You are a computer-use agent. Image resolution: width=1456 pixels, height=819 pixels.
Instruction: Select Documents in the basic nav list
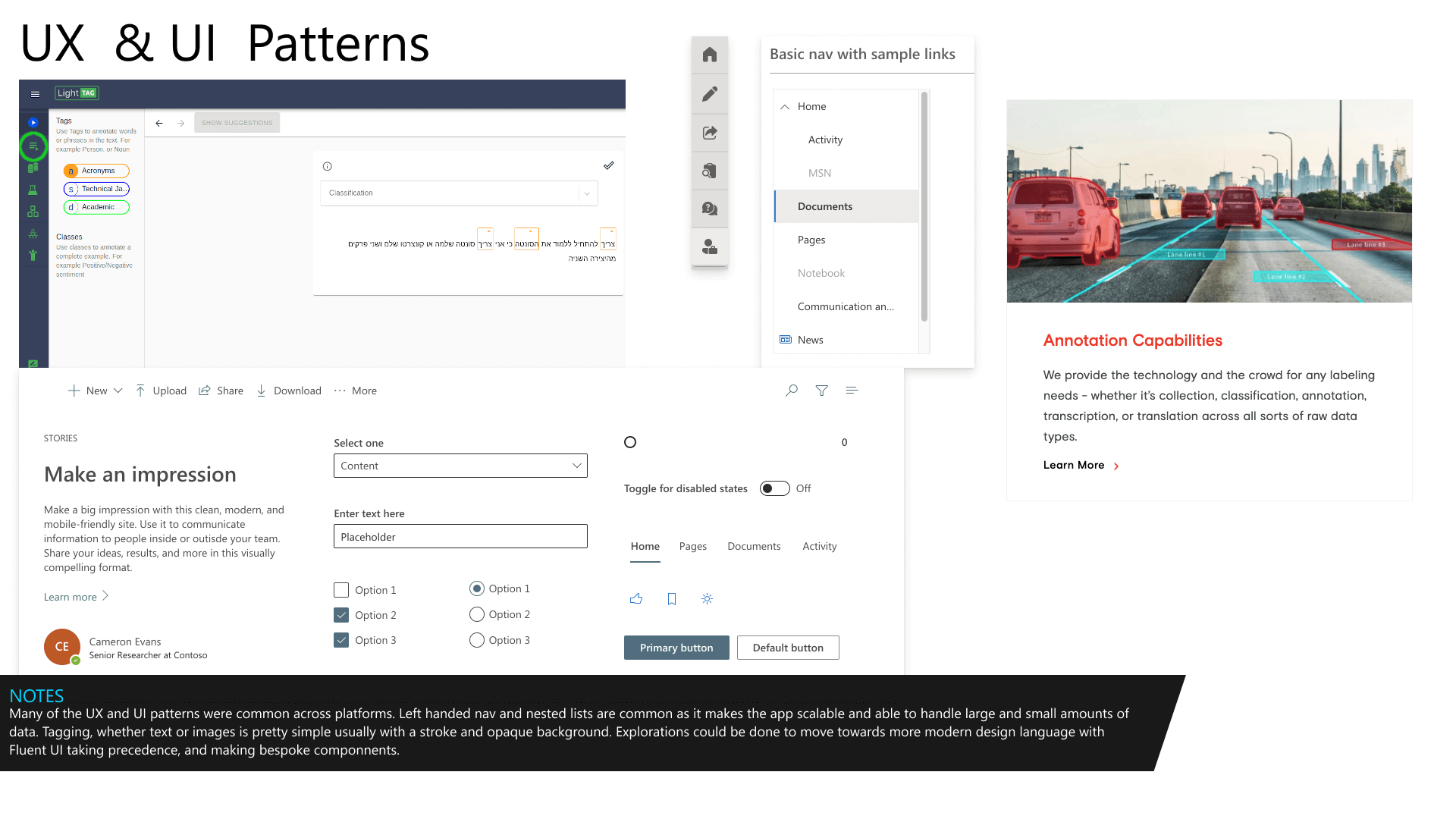tap(825, 206)
